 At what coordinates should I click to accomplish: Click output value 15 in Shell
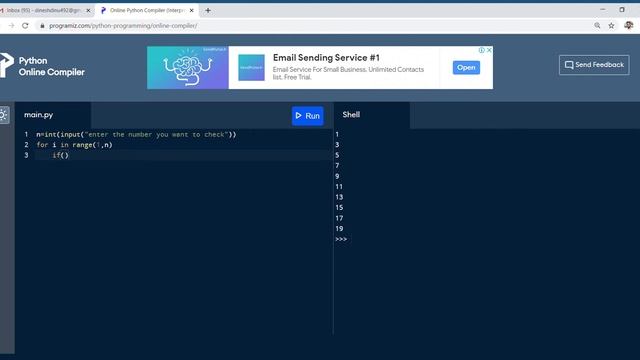[x=339, y=208]
